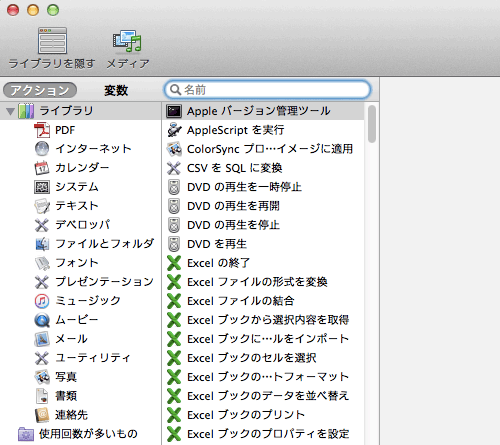Select the フォント label in library

77,263
